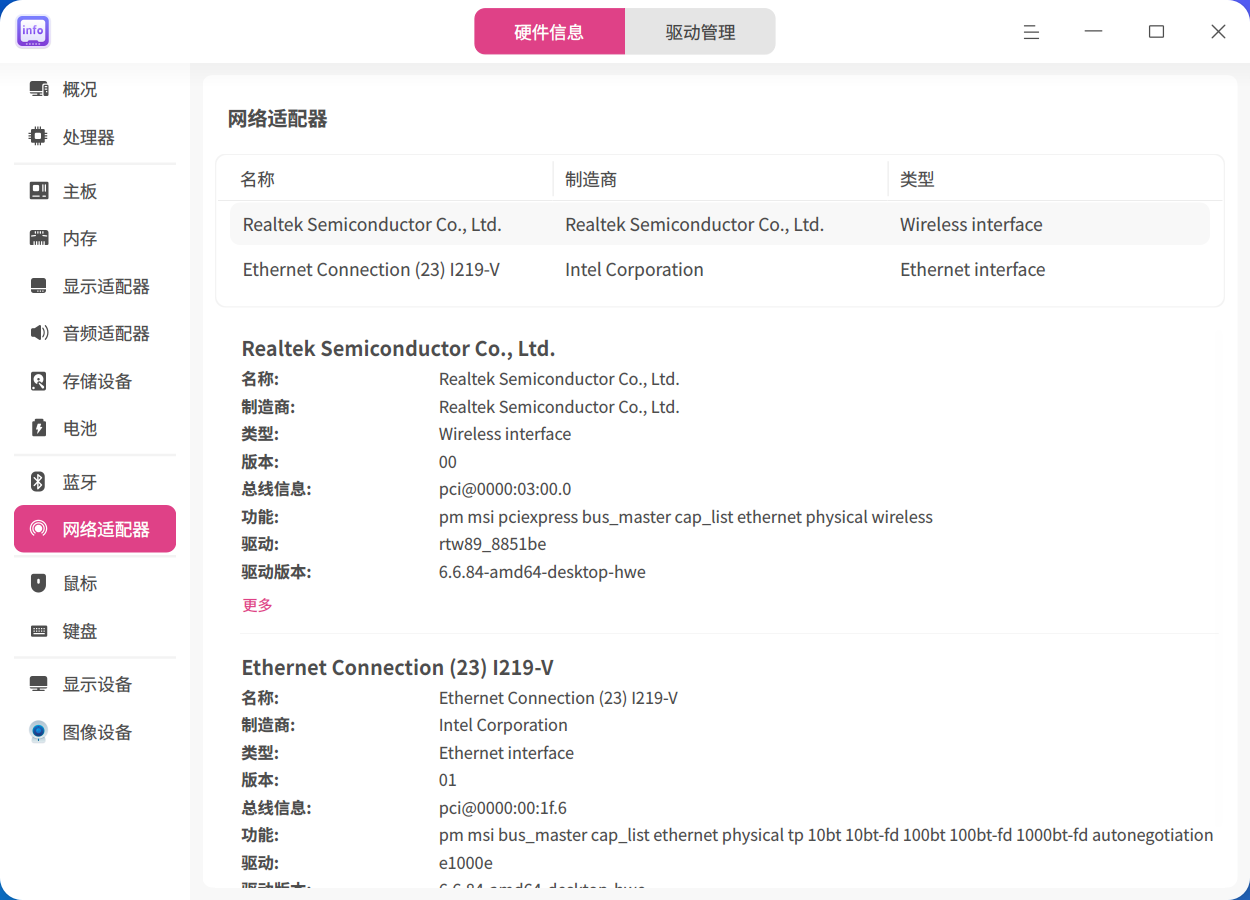Select the 蓝牙 Bluetooth icon
Viewport: 1250px width, 900px height.
39,482
